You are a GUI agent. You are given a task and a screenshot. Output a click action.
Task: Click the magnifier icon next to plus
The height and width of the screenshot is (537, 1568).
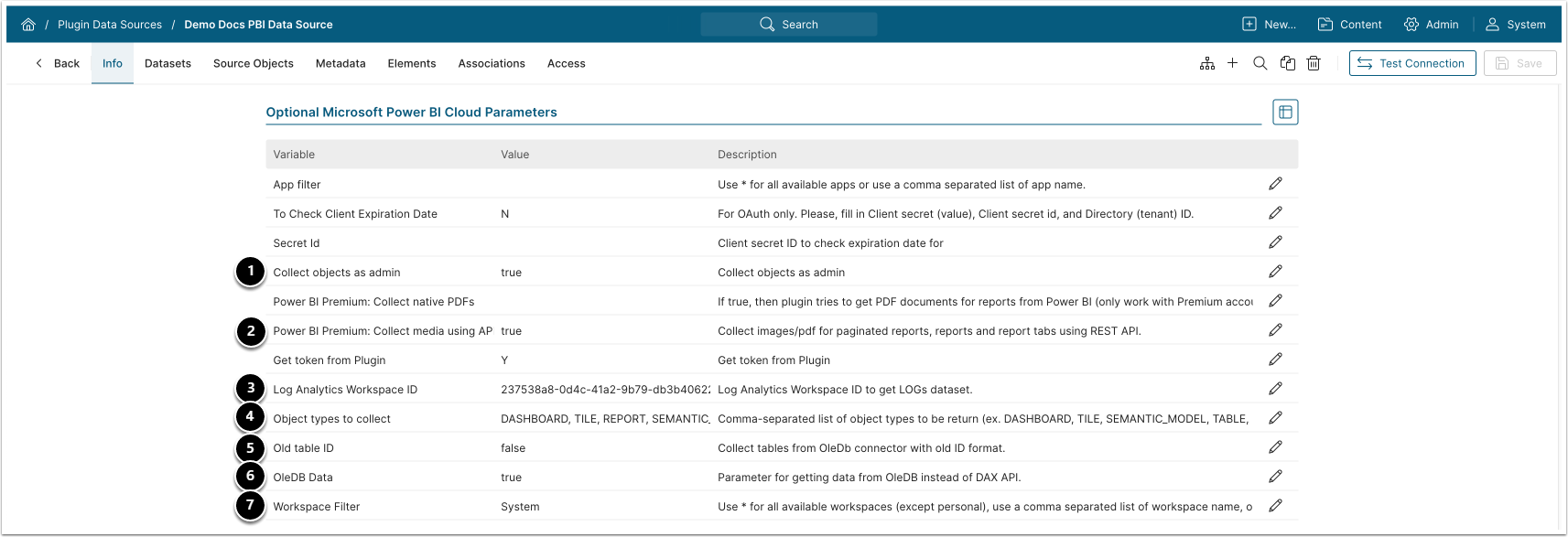1260,63
